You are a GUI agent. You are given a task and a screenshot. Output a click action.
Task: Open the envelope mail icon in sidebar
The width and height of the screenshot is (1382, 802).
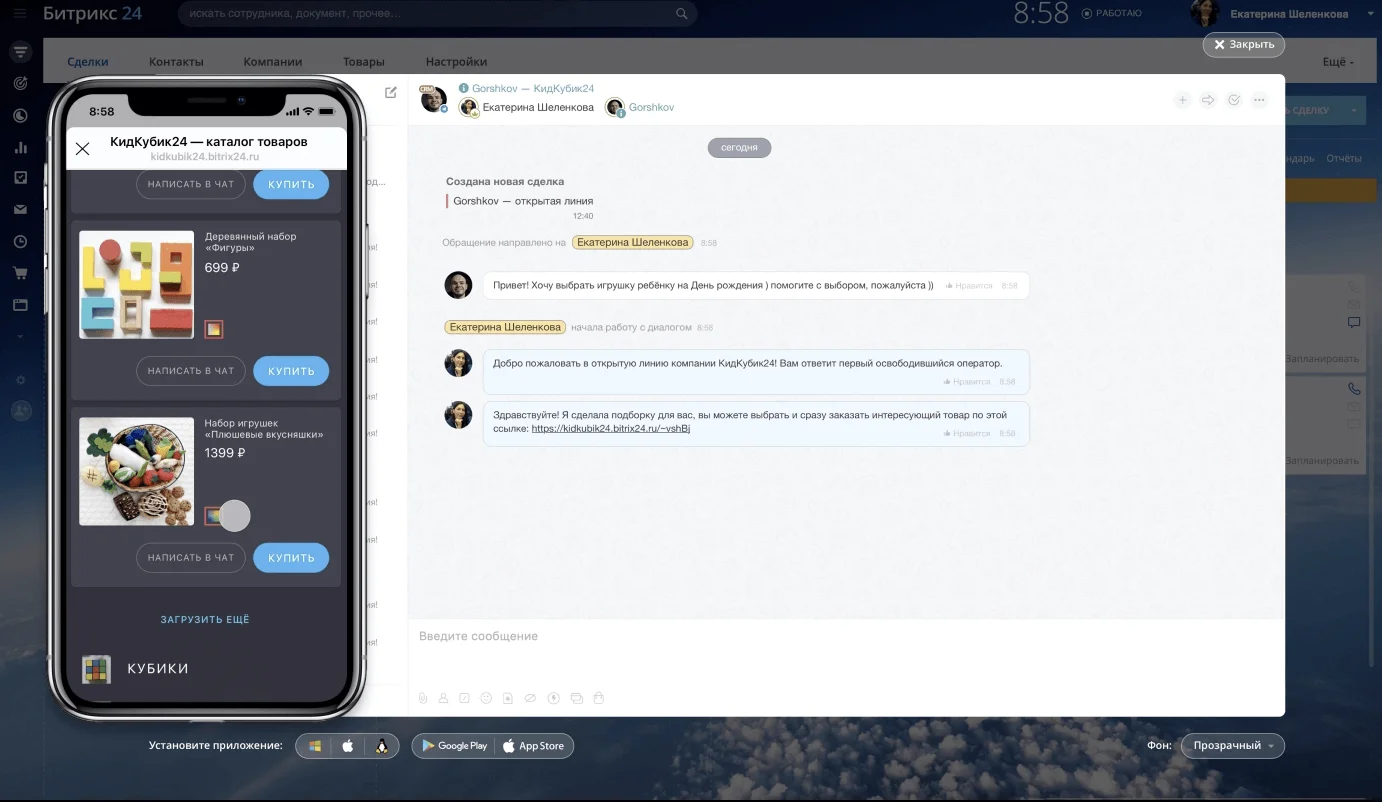[x=20, y=210]
